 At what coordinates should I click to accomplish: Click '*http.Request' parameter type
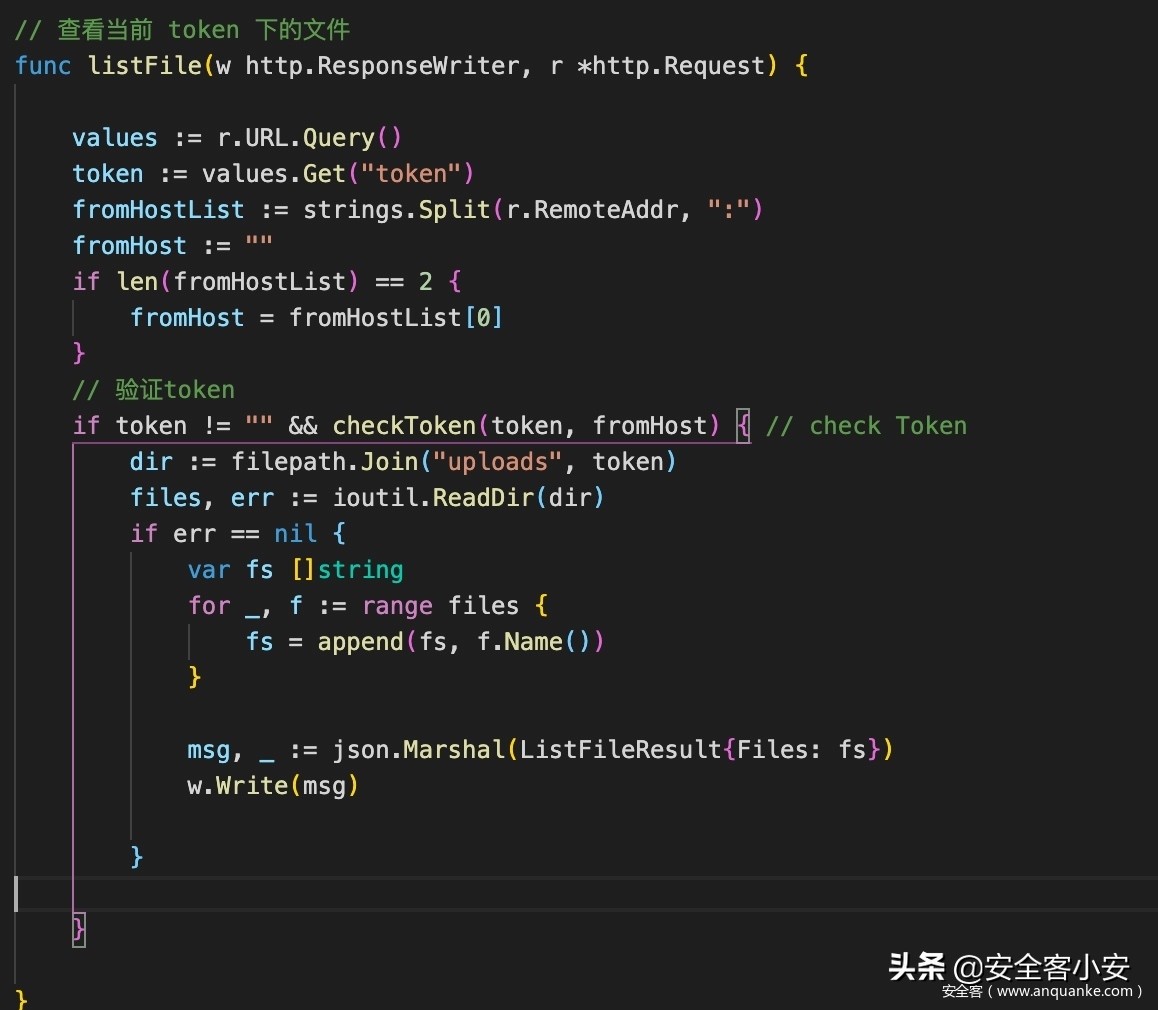click(671, 66)
